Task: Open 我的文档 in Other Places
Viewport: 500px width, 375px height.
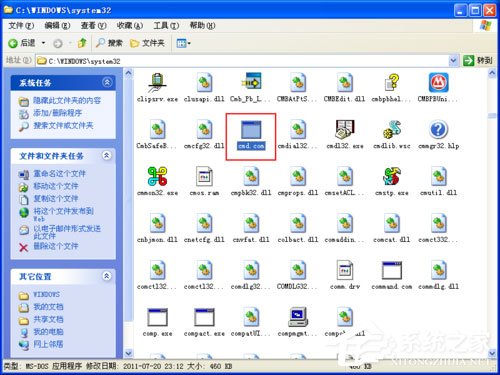Action: (x=48, y=307)
